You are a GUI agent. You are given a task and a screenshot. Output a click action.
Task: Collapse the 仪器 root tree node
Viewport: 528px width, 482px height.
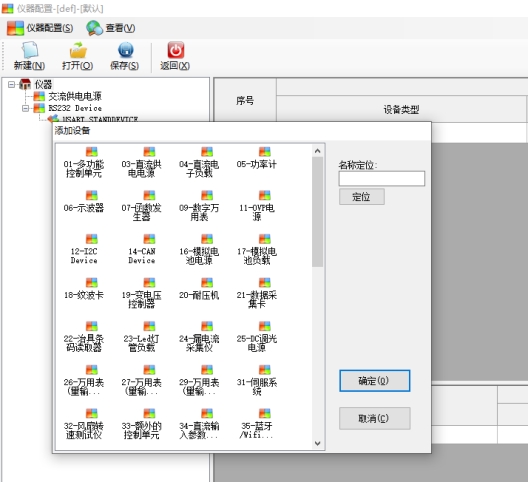click(x=11, y=84)
